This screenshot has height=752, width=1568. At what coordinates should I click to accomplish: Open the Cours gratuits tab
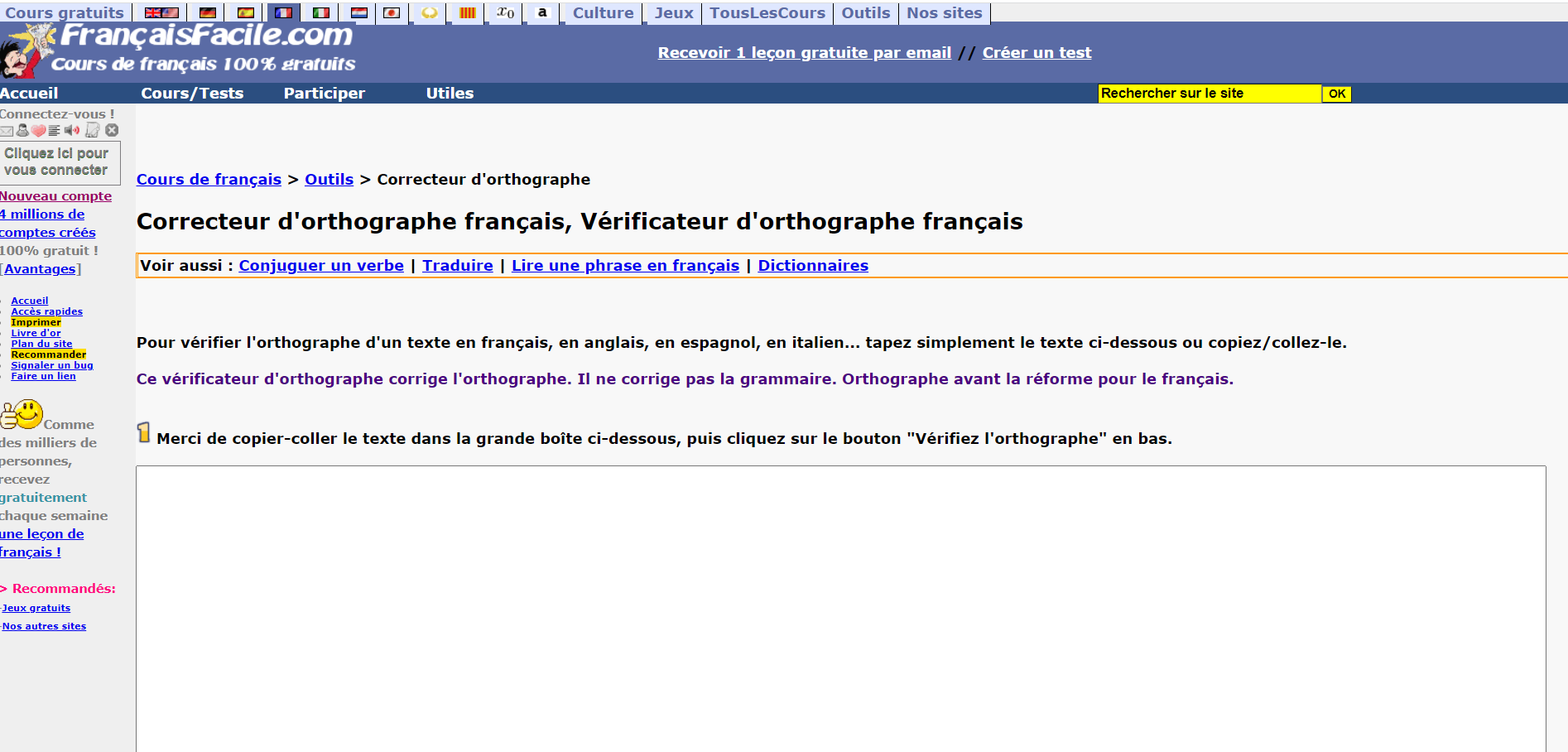click(65, 13)
